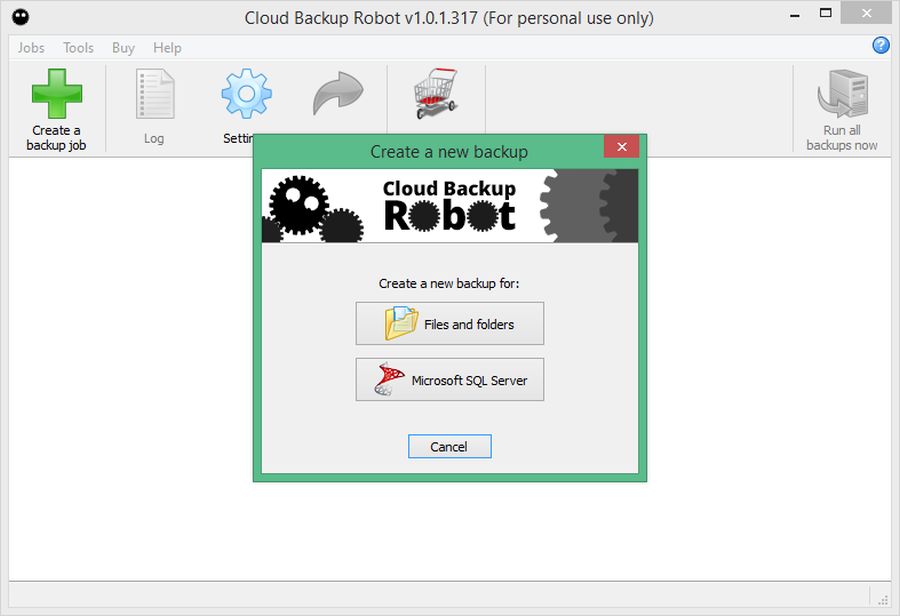Viewport: 900px width, 616px height.
Task: Choose Files and folders backup type
Action: [449, 324]
